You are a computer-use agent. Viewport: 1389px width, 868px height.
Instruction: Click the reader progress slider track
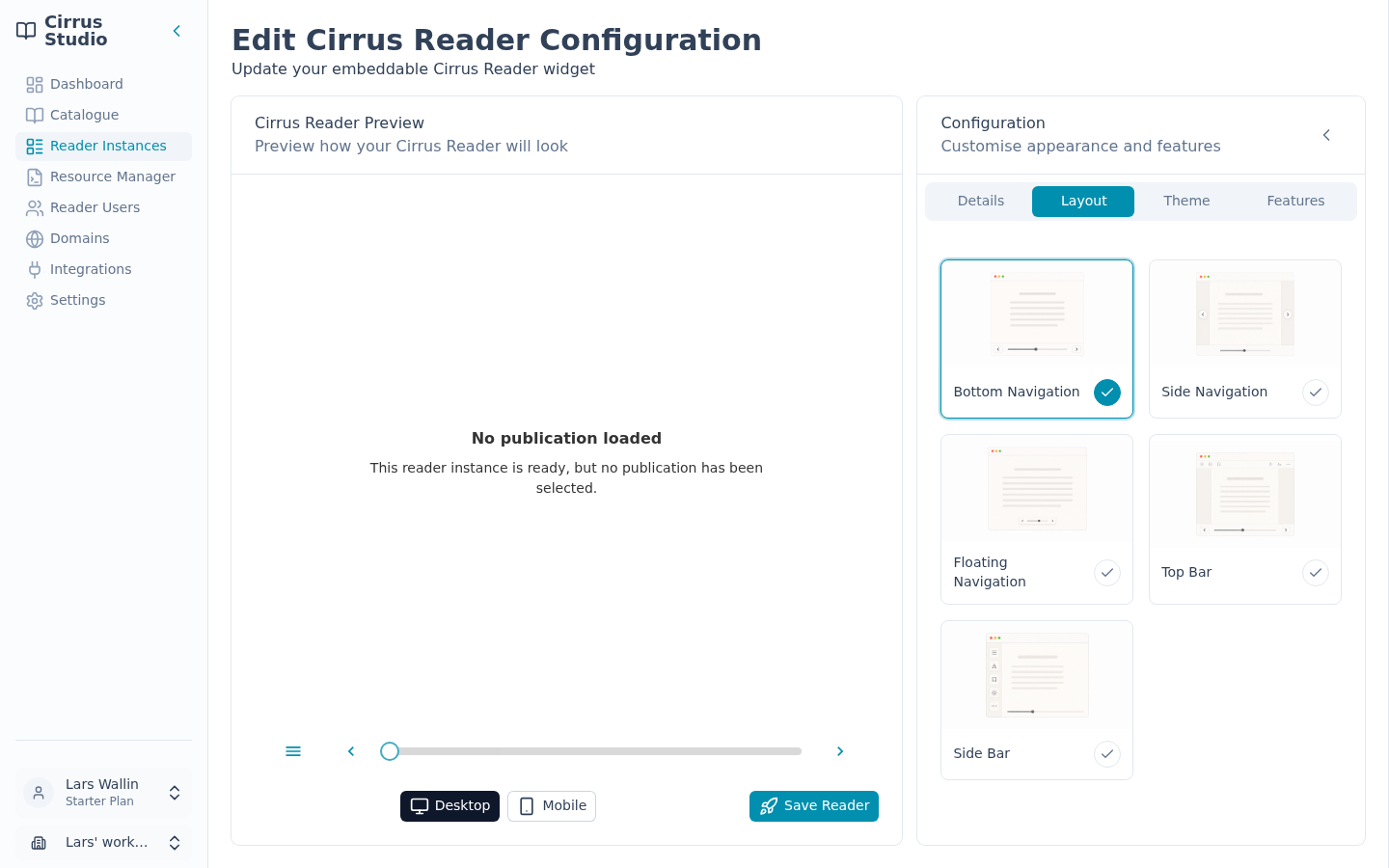click(591, 751)
